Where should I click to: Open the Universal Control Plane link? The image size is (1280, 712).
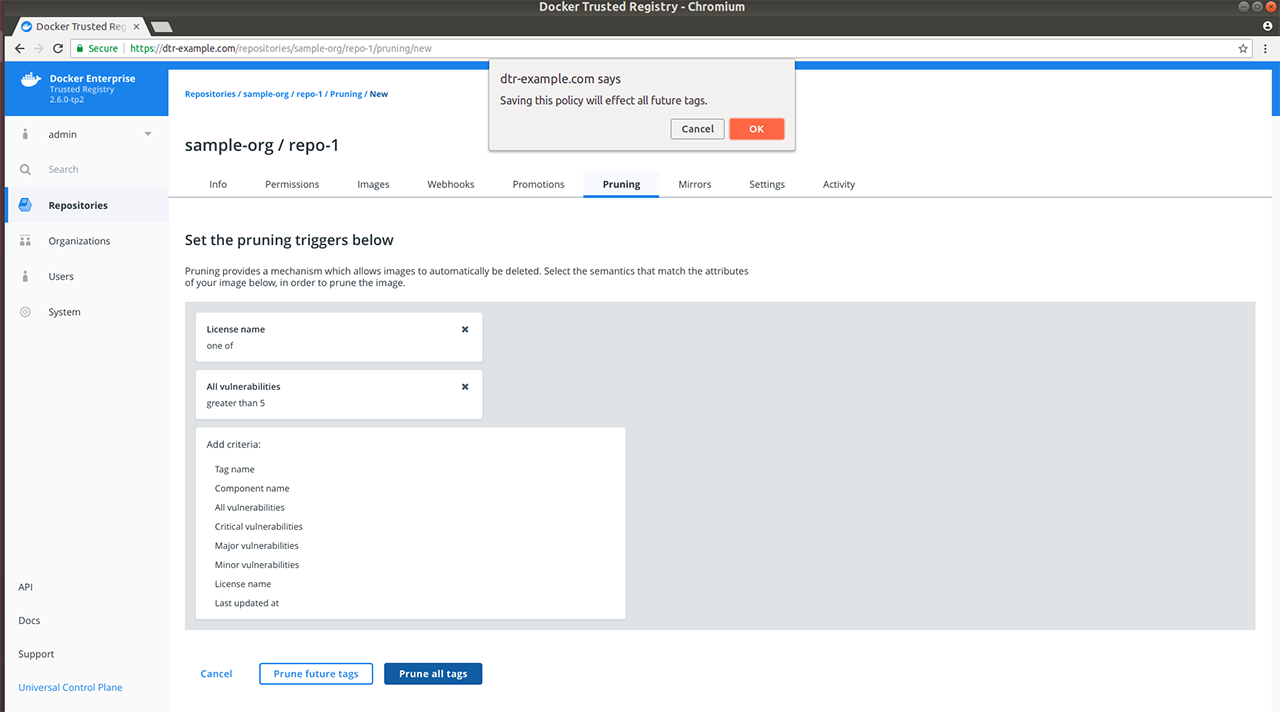pos(70,687)
